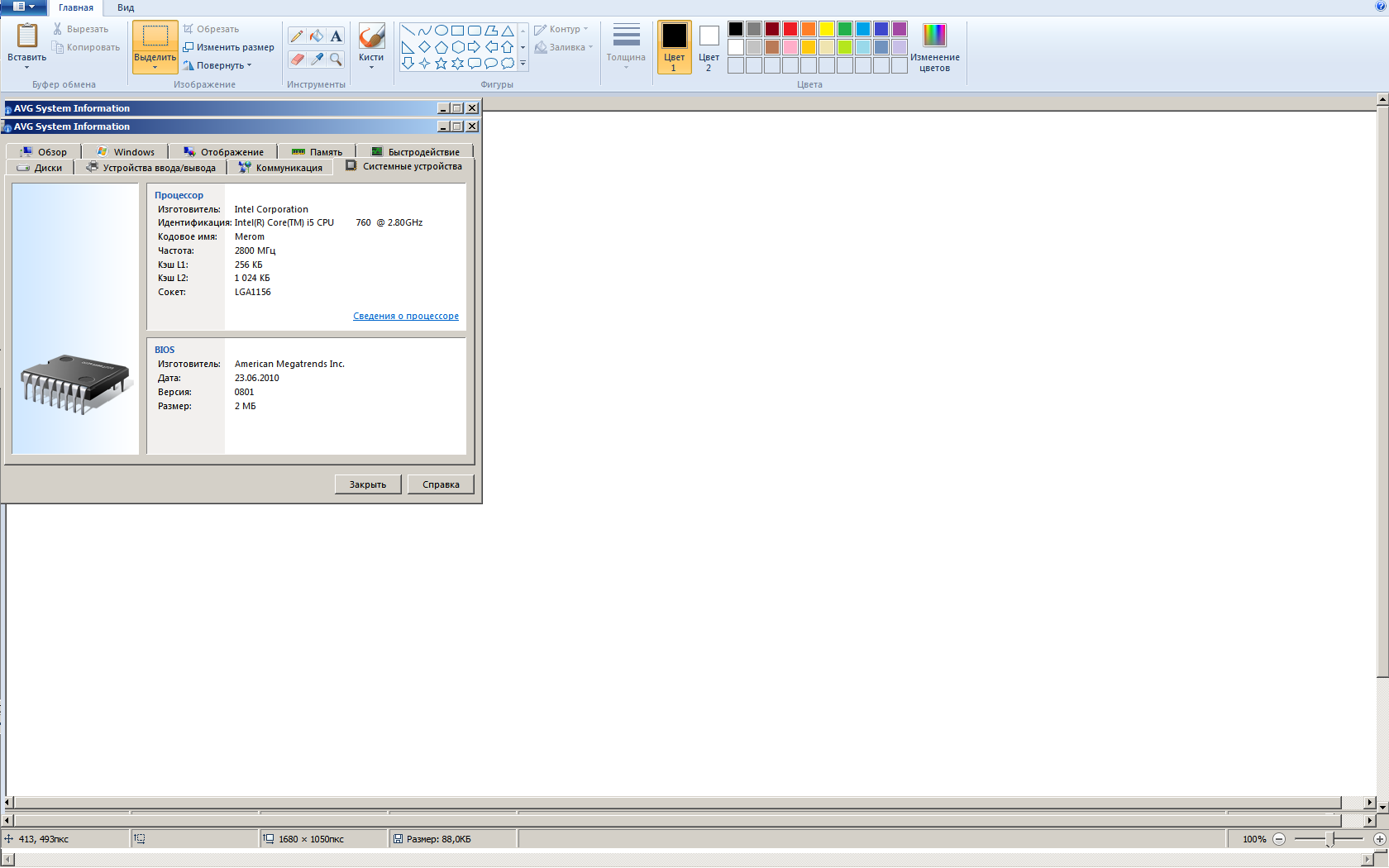Click the zoom slider handle
The image size is (1389, 868).
[1329, 839]
